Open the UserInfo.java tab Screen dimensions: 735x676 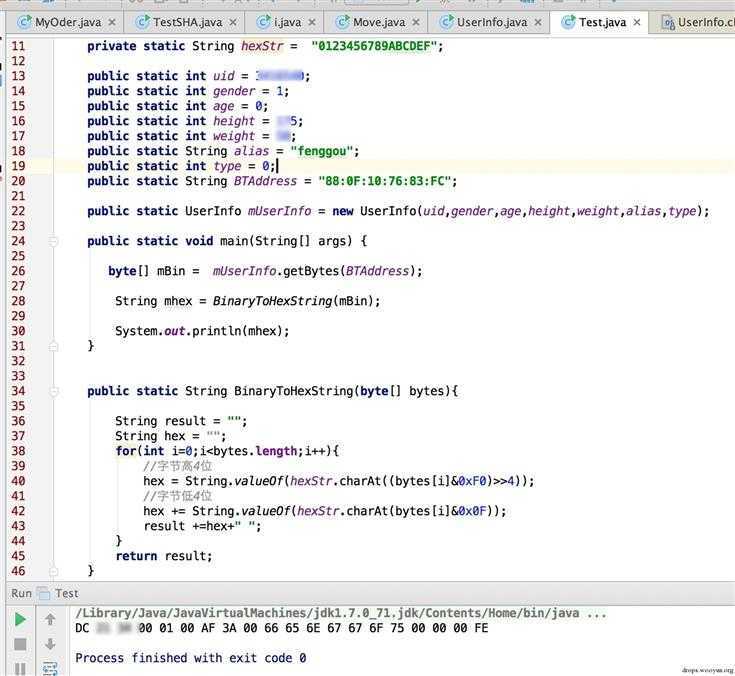click(492, 22)
